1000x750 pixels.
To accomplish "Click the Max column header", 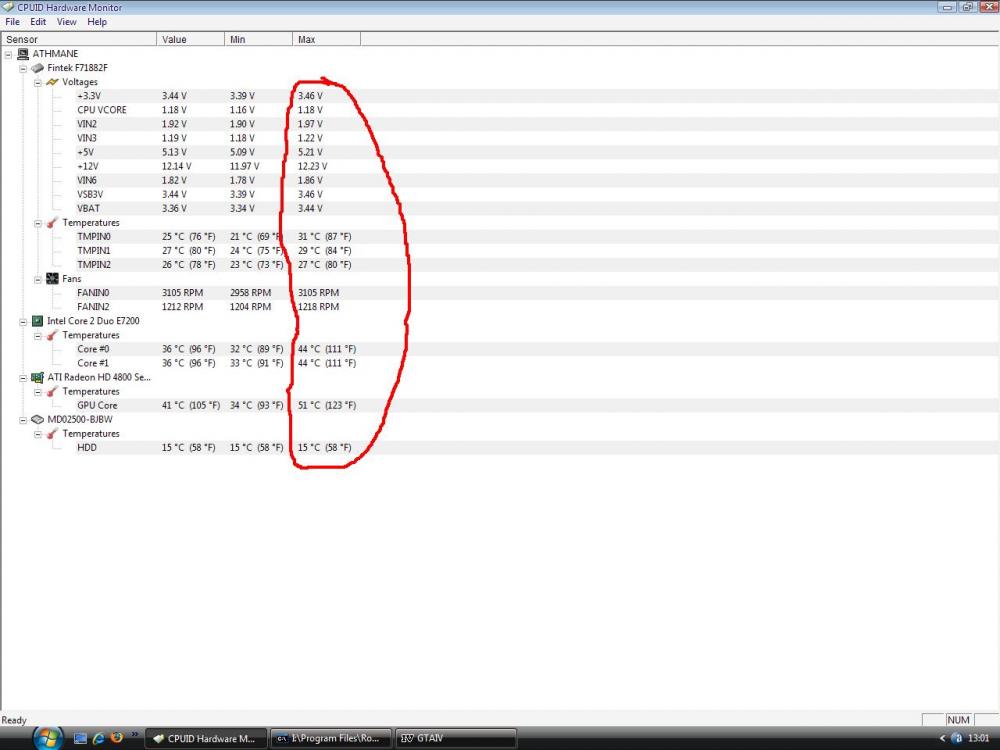I will click(x=326, y=39).
